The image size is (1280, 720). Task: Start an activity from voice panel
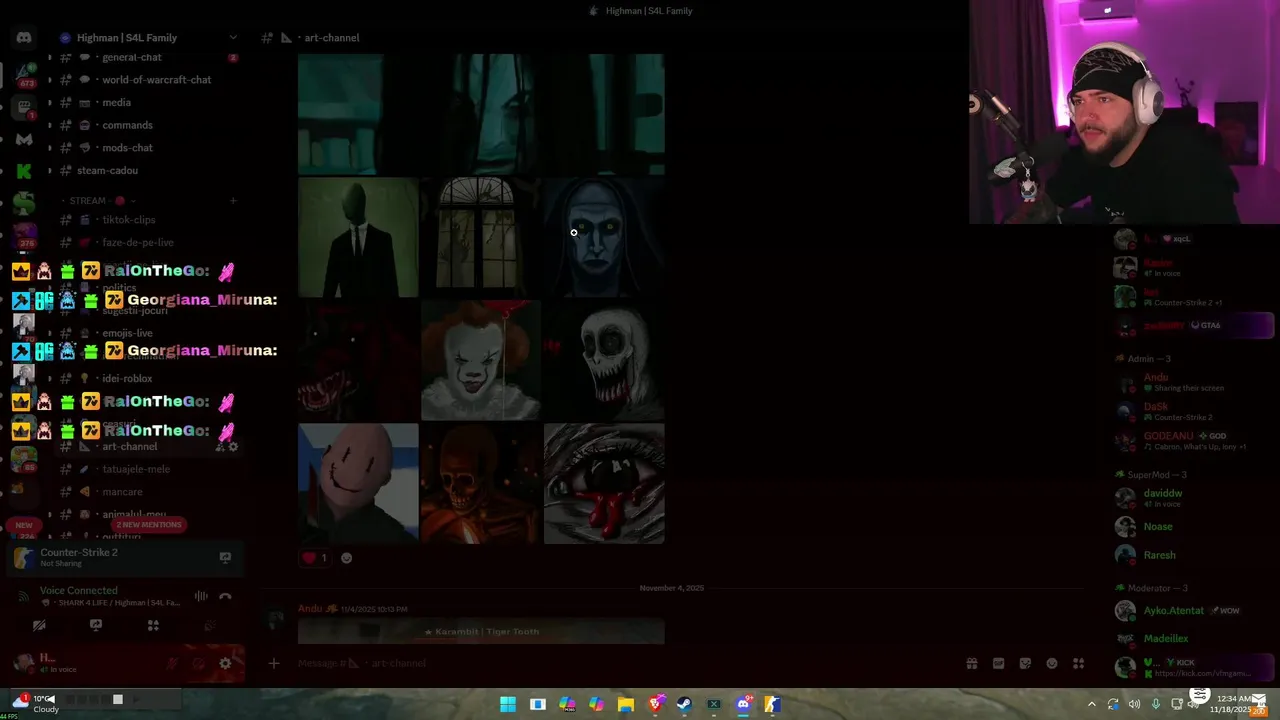(x=153, y=625)
